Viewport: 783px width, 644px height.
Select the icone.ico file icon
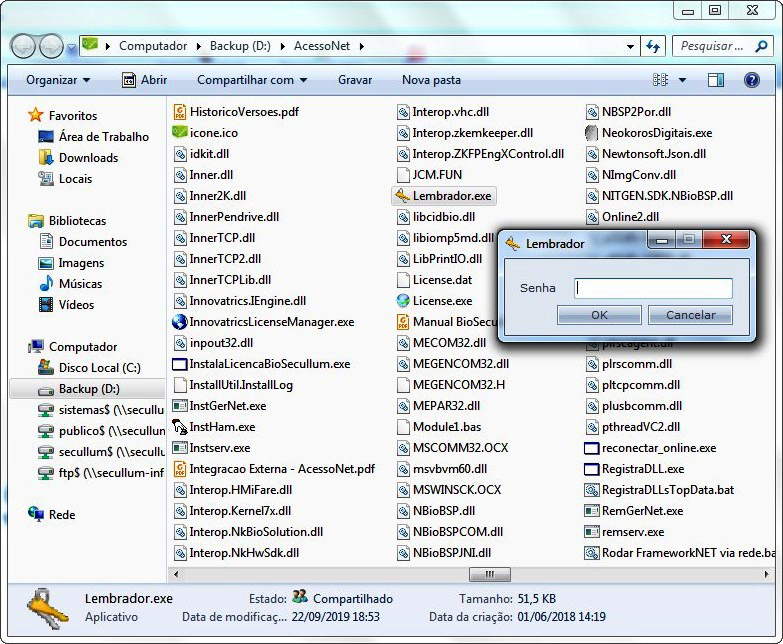(x=180, y=133)
